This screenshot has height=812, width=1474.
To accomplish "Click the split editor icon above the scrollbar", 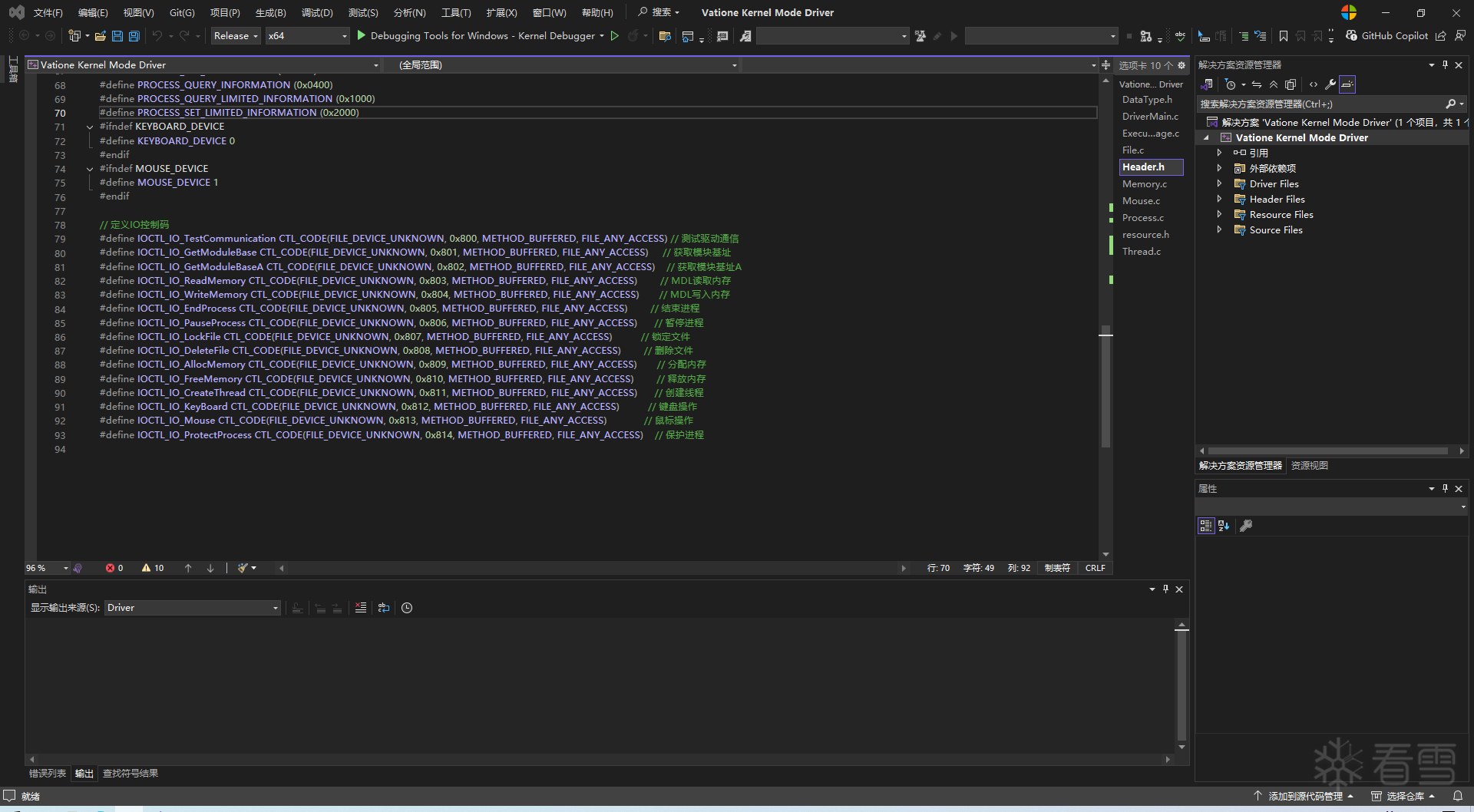I will (1106, 65).
